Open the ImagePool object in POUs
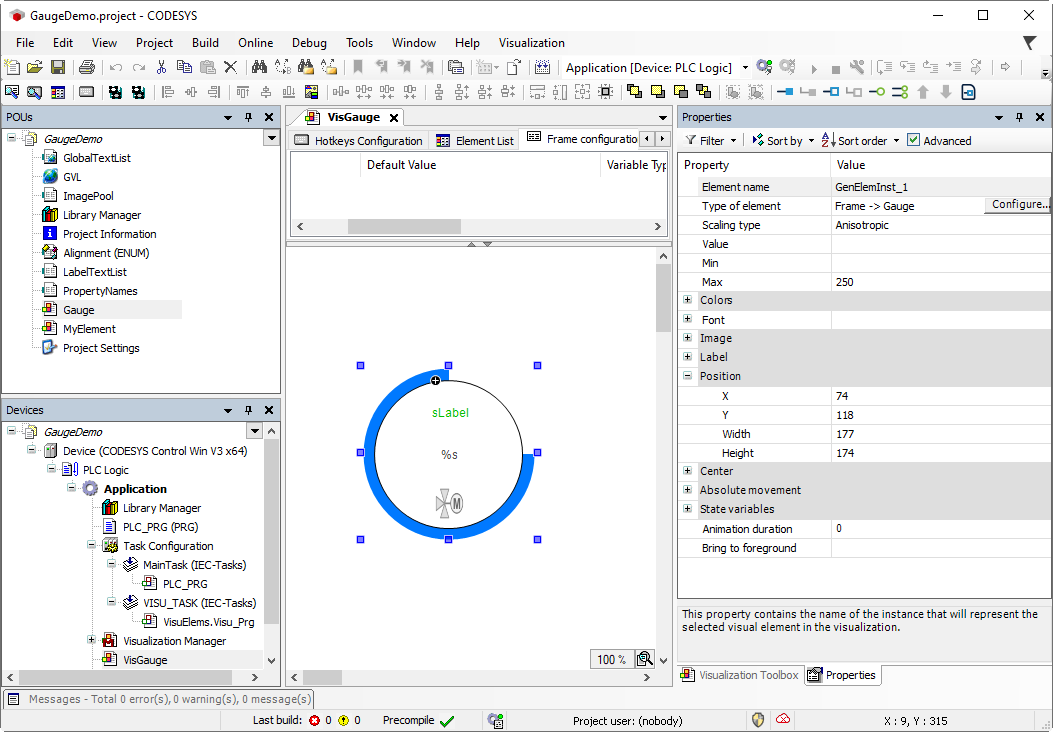This screenshot has height=732, width=1053. 88,195
